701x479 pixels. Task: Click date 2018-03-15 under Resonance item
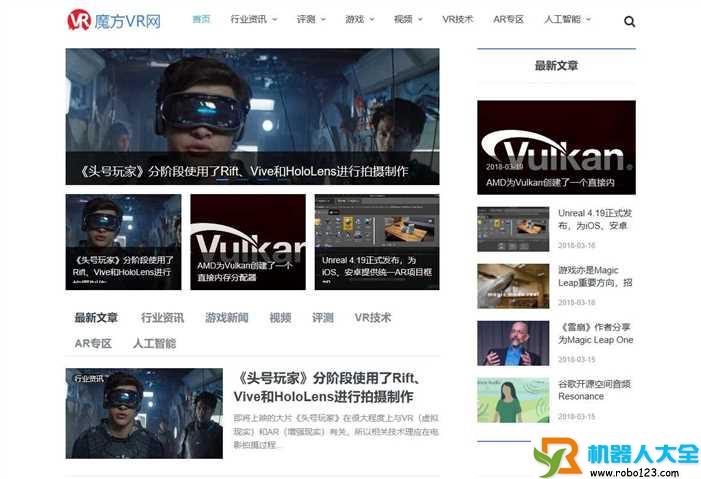click(577, 416)
